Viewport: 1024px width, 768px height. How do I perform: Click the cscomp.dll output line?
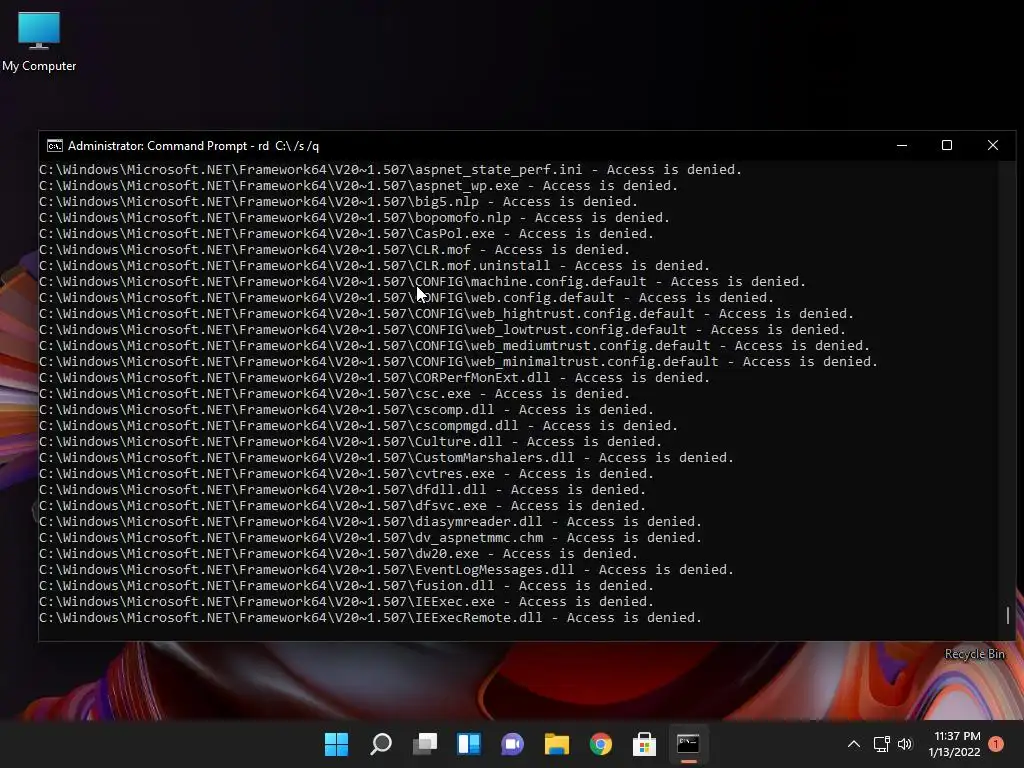[x=347, y=409]
